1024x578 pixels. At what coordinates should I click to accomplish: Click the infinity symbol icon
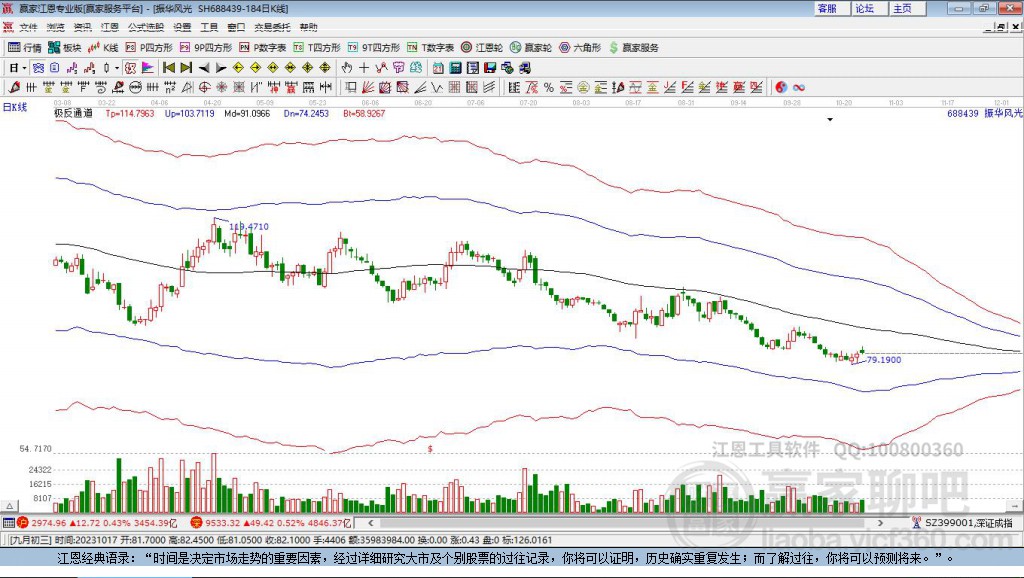coord(801,88)
